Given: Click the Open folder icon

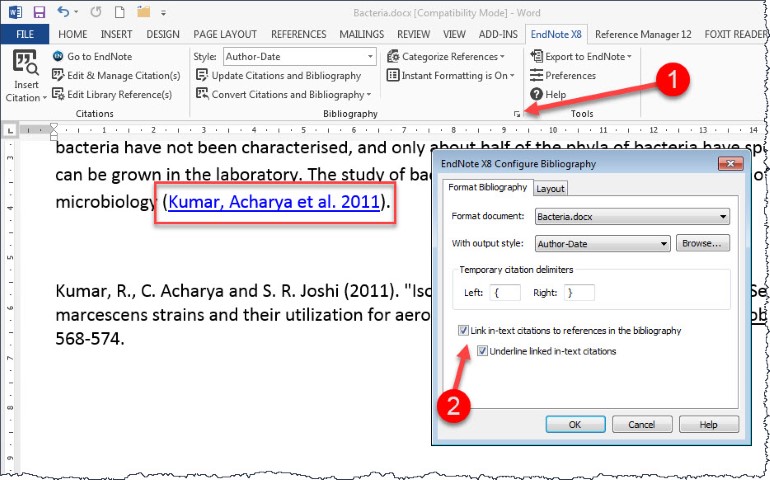Looking at the screenshot, I should click(x=143, y=12).
